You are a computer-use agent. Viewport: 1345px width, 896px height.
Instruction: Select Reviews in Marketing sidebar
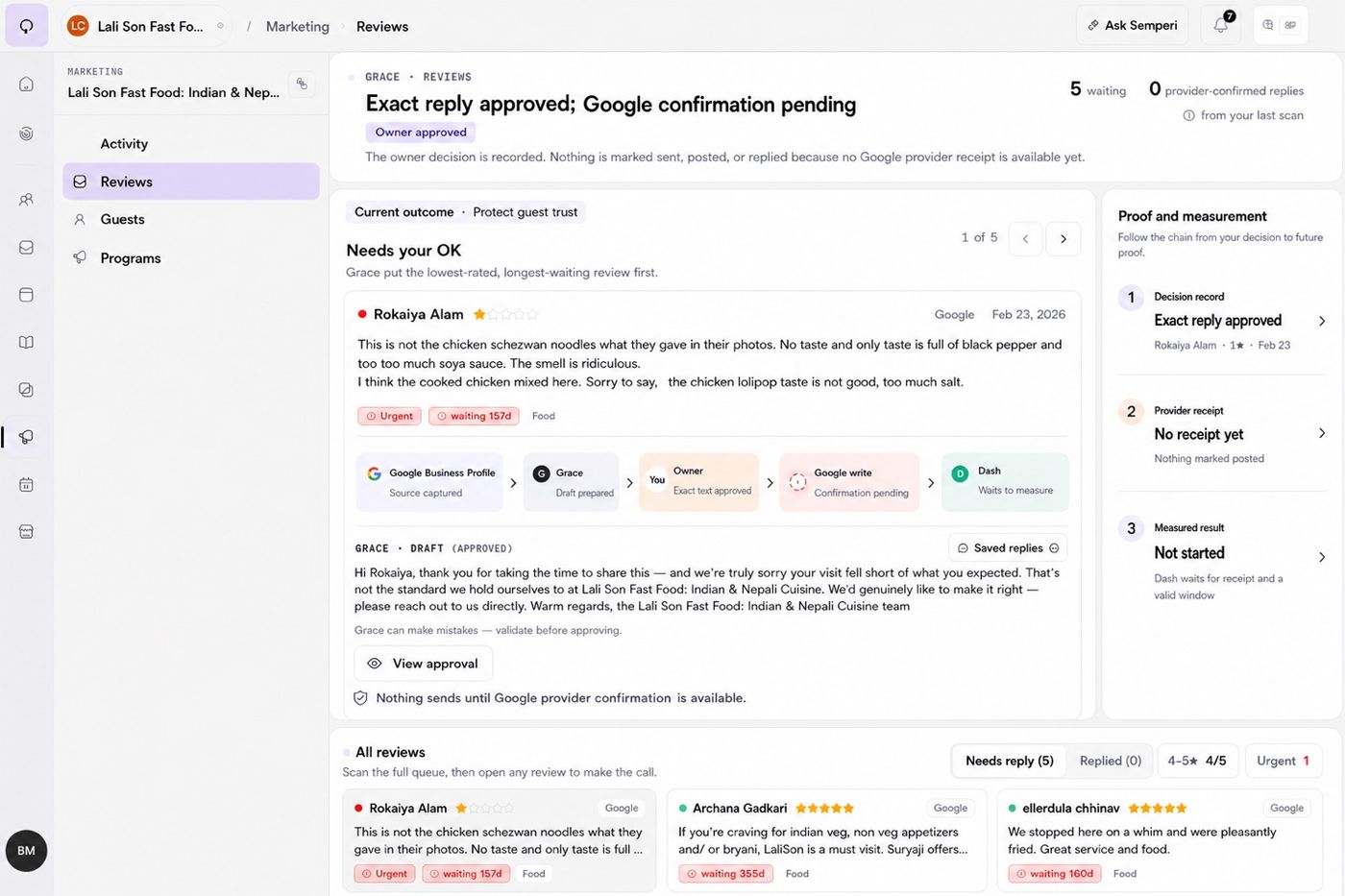click(x=191, y=182)
